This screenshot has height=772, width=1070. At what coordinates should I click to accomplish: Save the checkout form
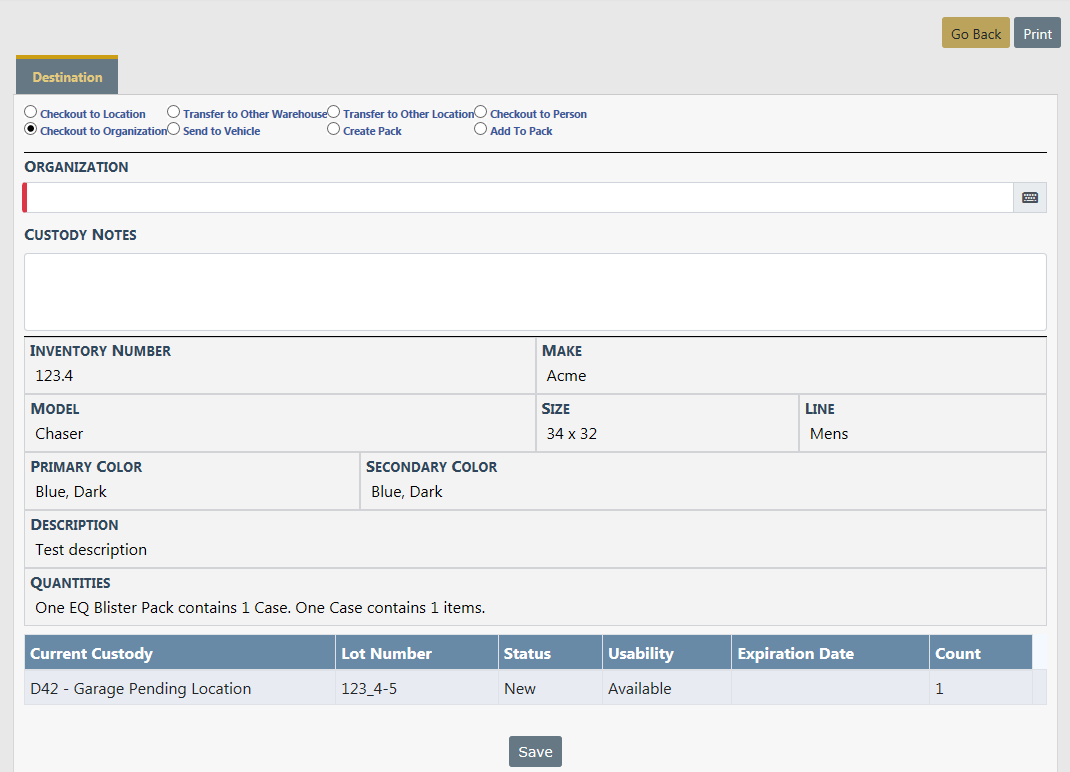click(x=535, y=752)
